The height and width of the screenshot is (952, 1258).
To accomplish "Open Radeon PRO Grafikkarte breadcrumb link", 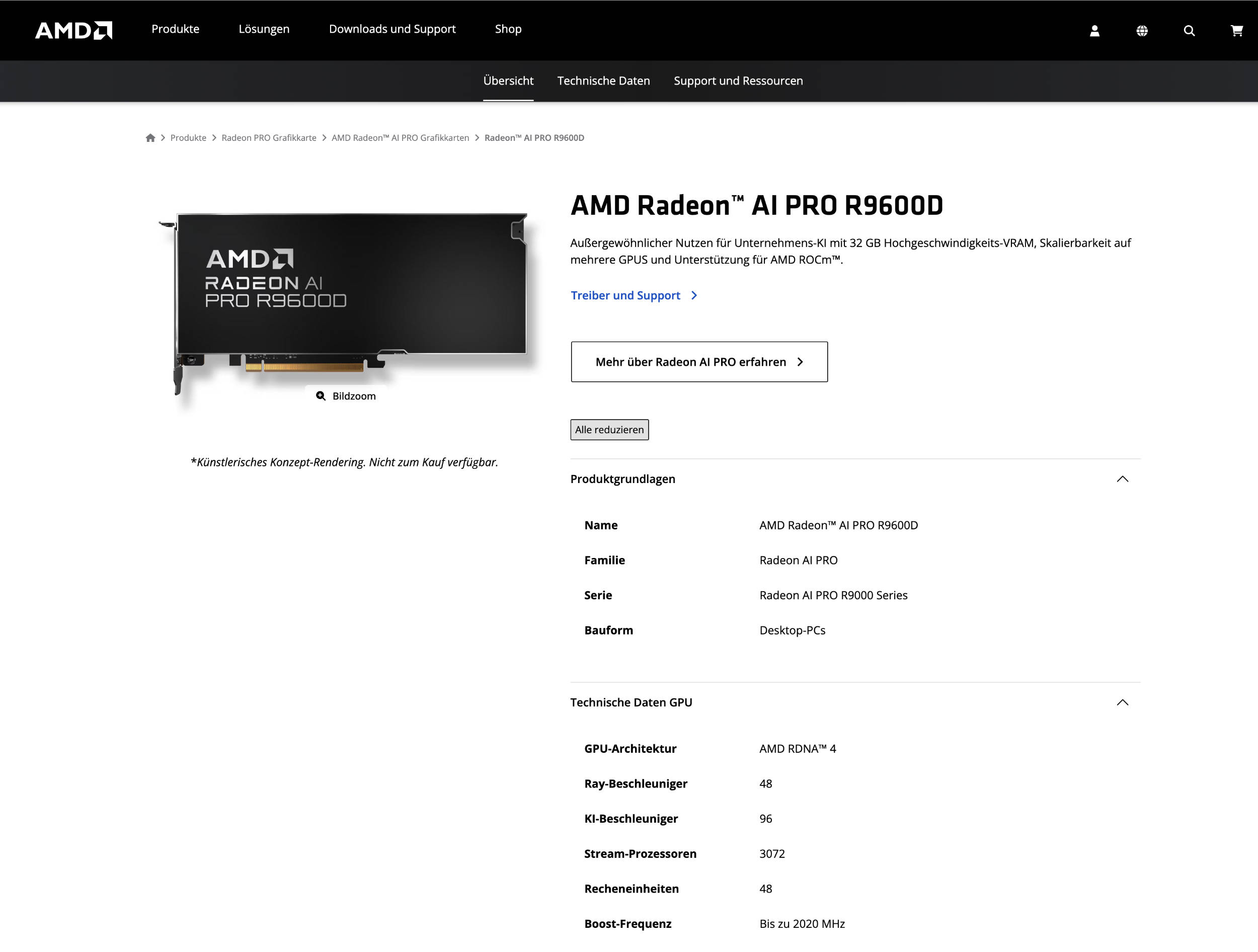I will tap(269, 138).
